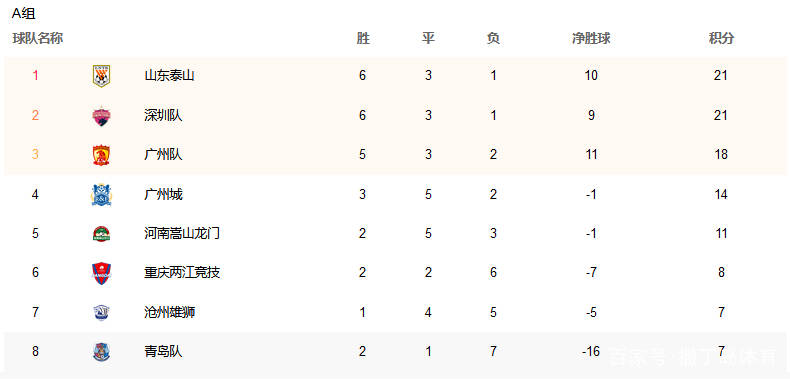Select the 广州城 team name
This screenshot has height=380, width=790.
163,194
